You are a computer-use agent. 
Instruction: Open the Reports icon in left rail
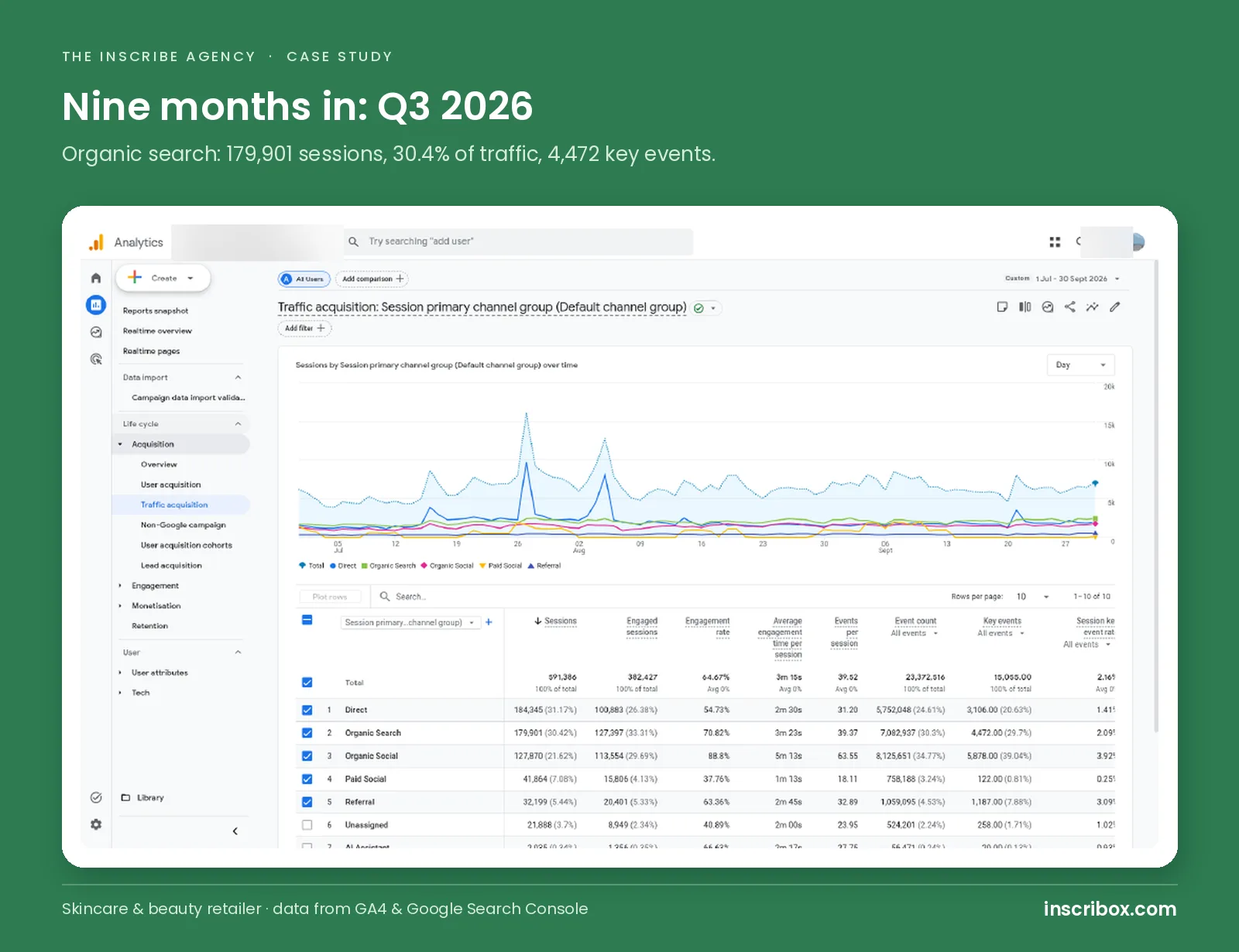tap(96, 305)
